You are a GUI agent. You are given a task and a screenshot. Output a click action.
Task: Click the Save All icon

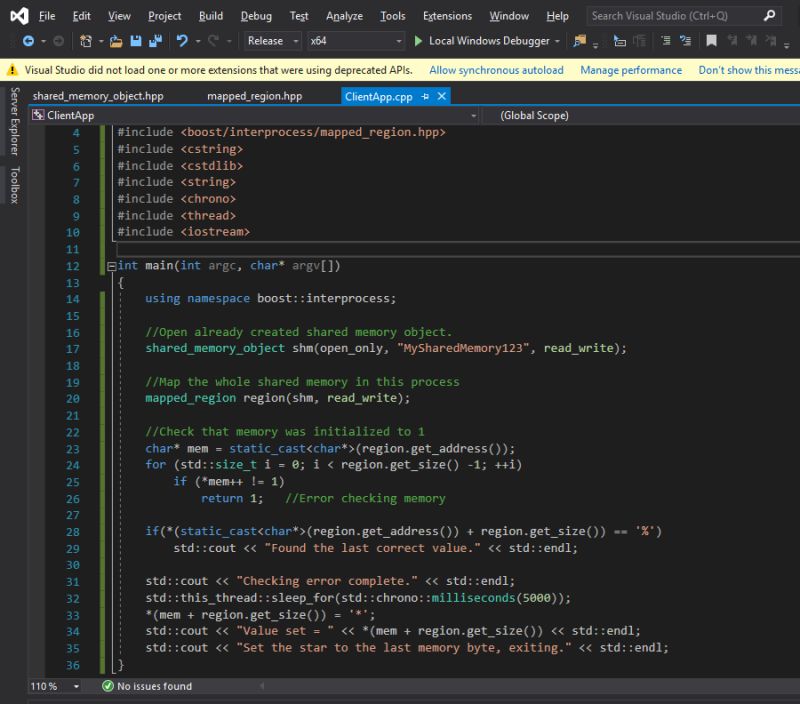click(x=155, y=41)
